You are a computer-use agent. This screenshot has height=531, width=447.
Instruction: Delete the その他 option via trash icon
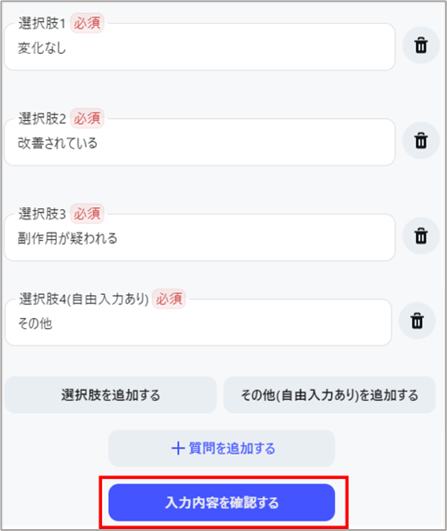pos(417,321)
